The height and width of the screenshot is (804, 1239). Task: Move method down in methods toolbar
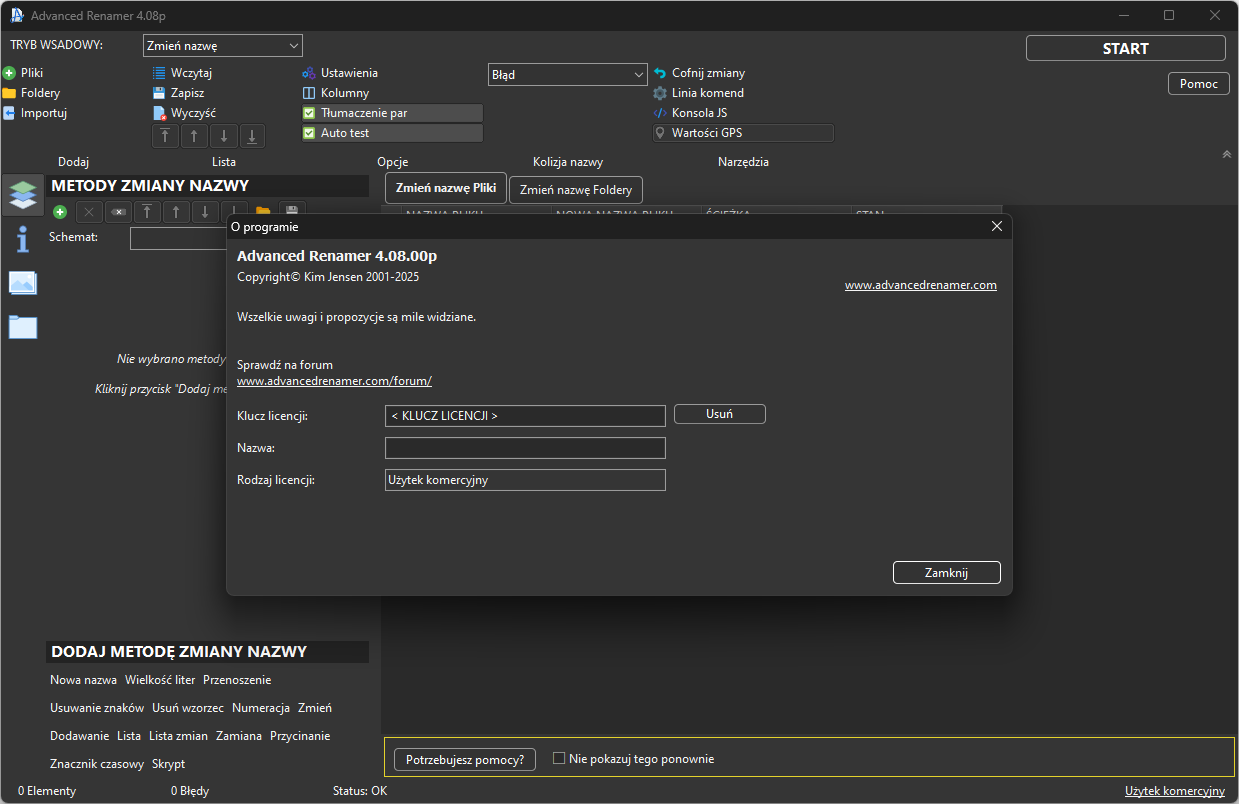(205, 212)
